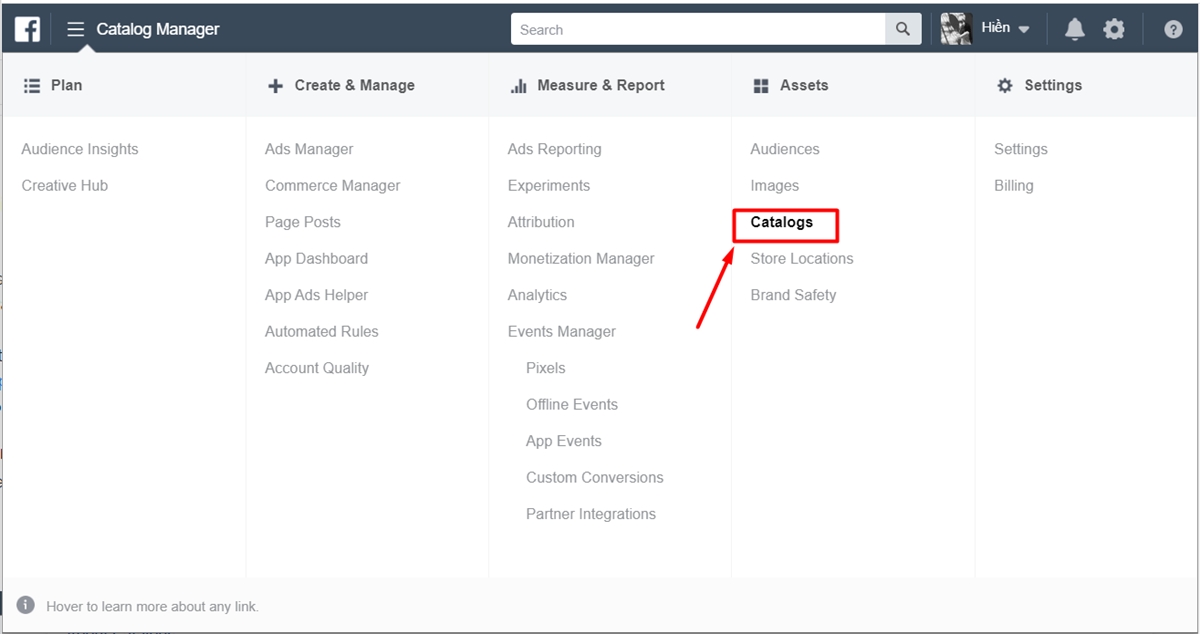Image resolution: width=1200 pixels, height=634 pixels.
Task: Focus the Search input field
Action: point(698,29)
